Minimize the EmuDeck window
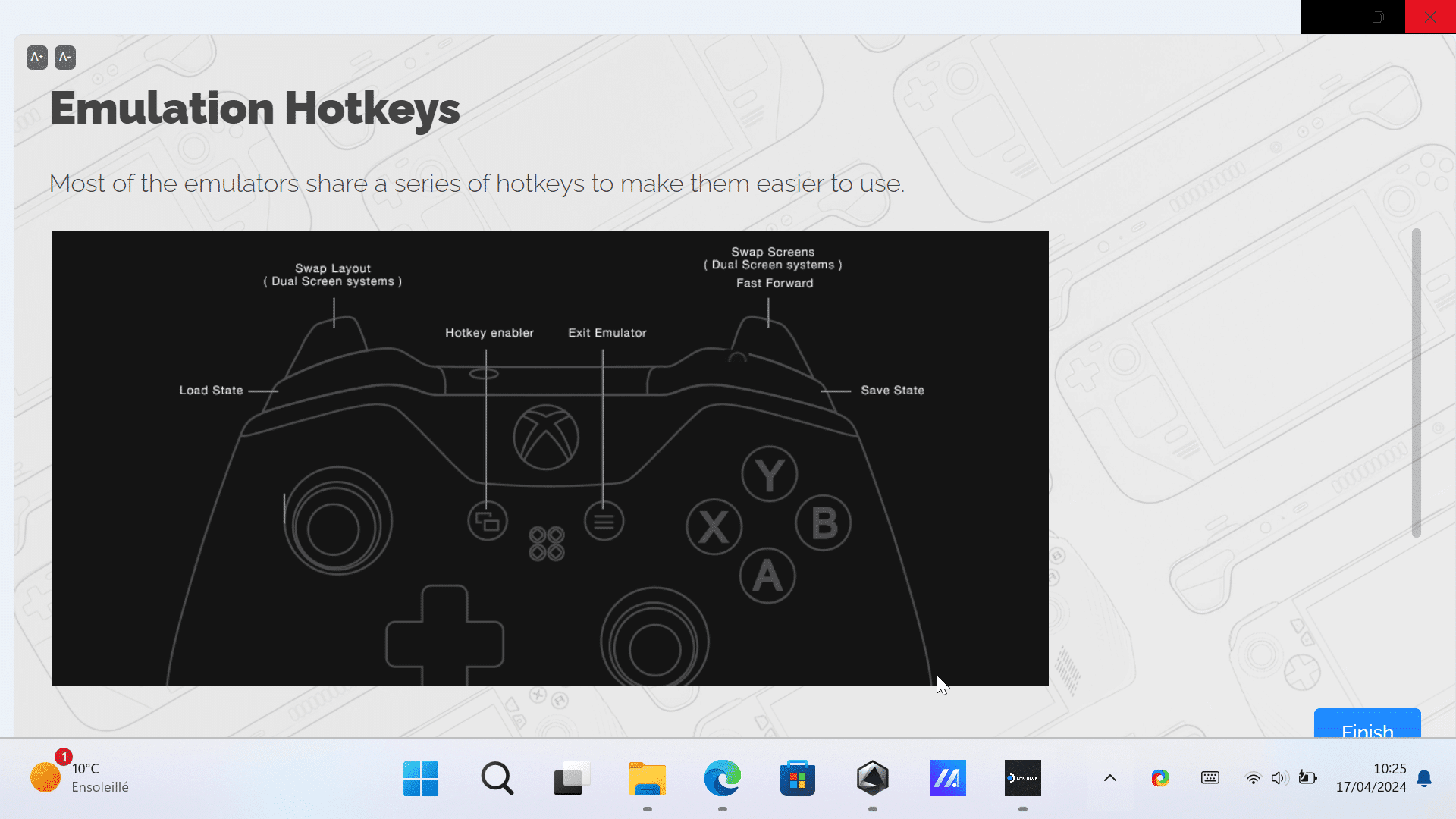1456x819 pixels. [x=1326, y=17]
